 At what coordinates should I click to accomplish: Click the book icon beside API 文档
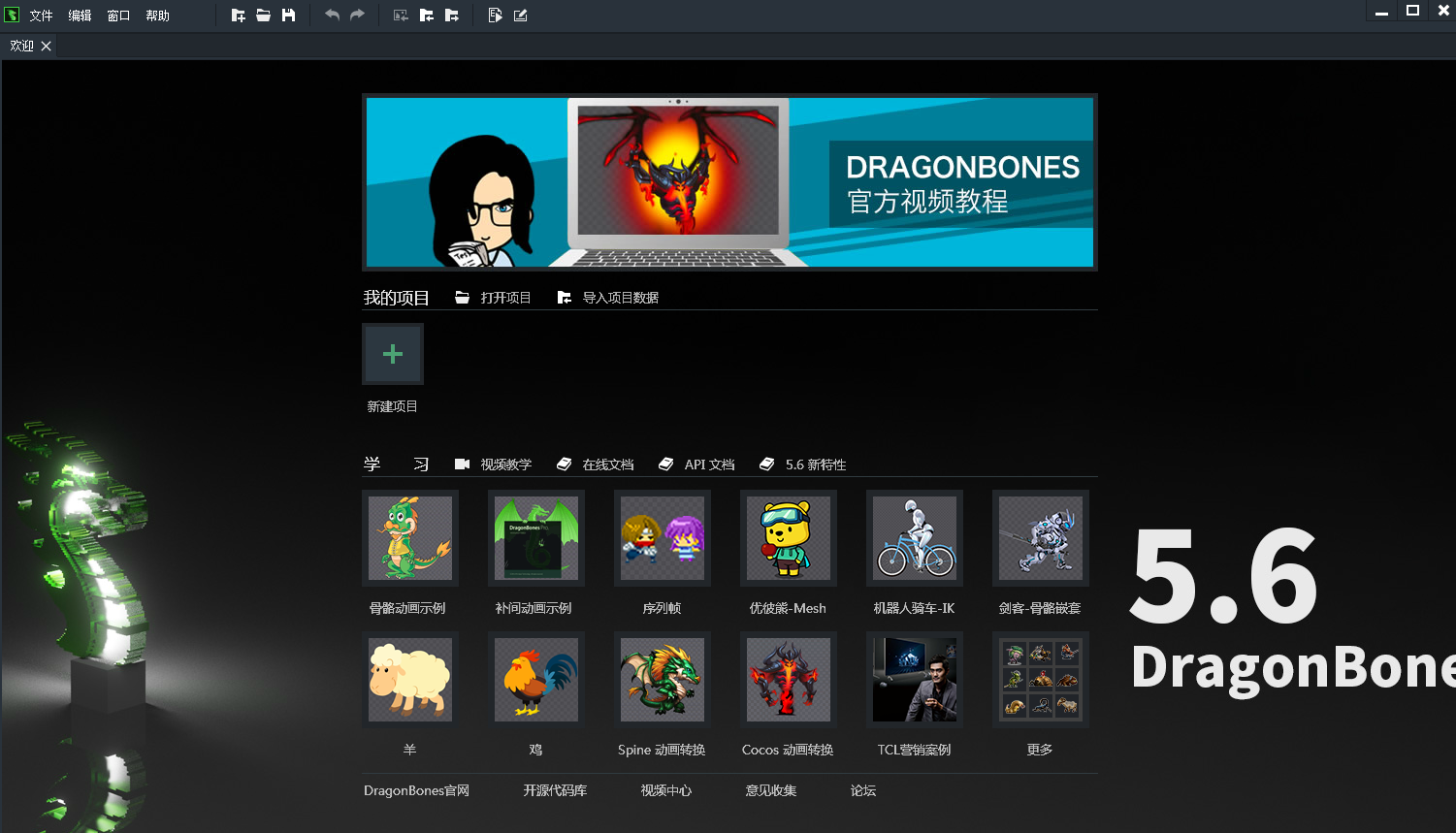pos(666,465)
